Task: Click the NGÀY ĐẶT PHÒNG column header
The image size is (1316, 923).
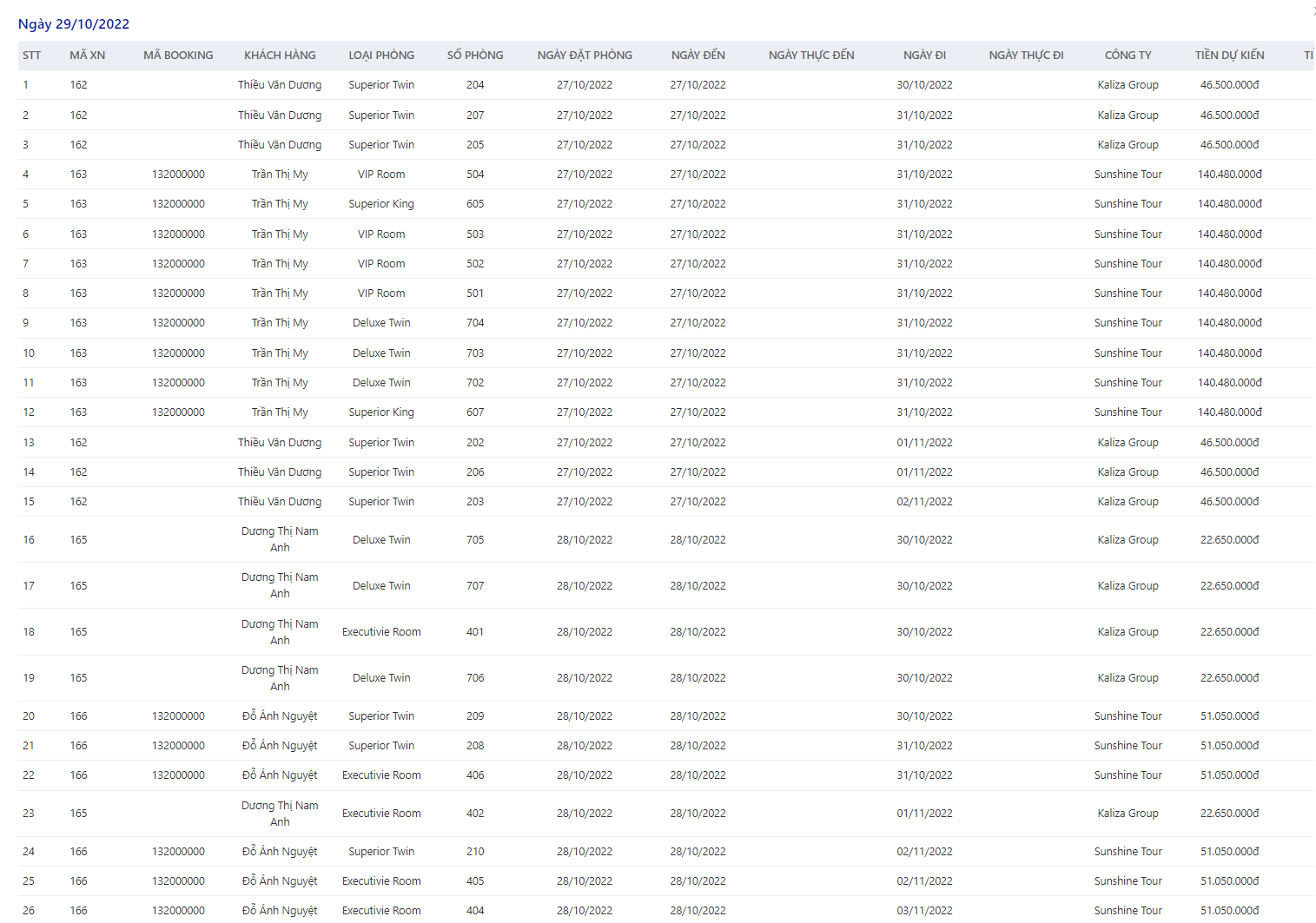Action: 585,55
